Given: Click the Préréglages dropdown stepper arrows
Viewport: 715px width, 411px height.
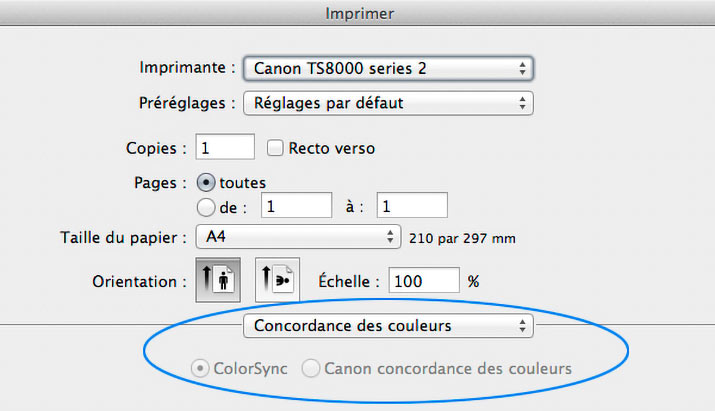Looking at the screenshot, I should [523, 103].
